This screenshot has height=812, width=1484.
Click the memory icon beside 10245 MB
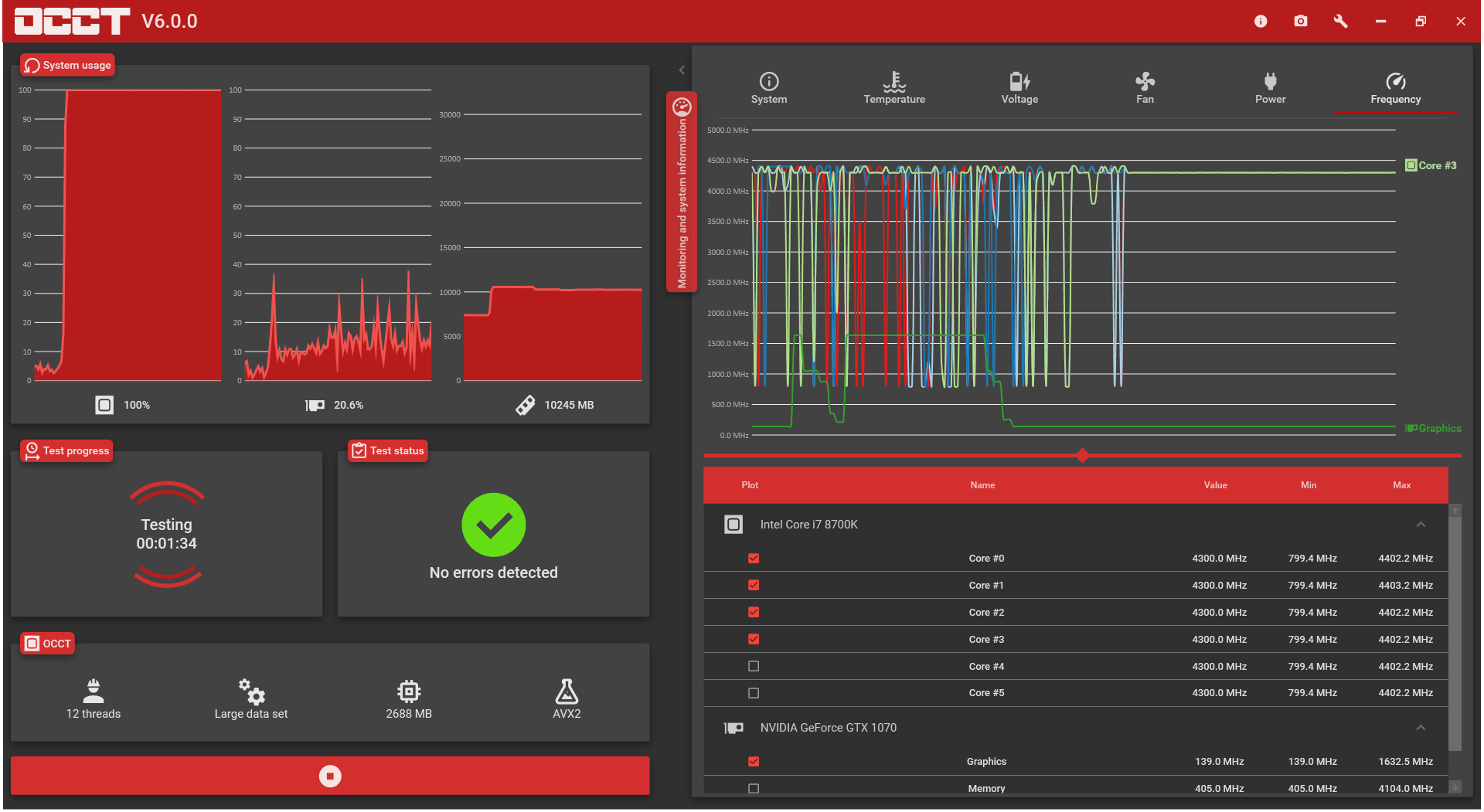click(526, 405)
